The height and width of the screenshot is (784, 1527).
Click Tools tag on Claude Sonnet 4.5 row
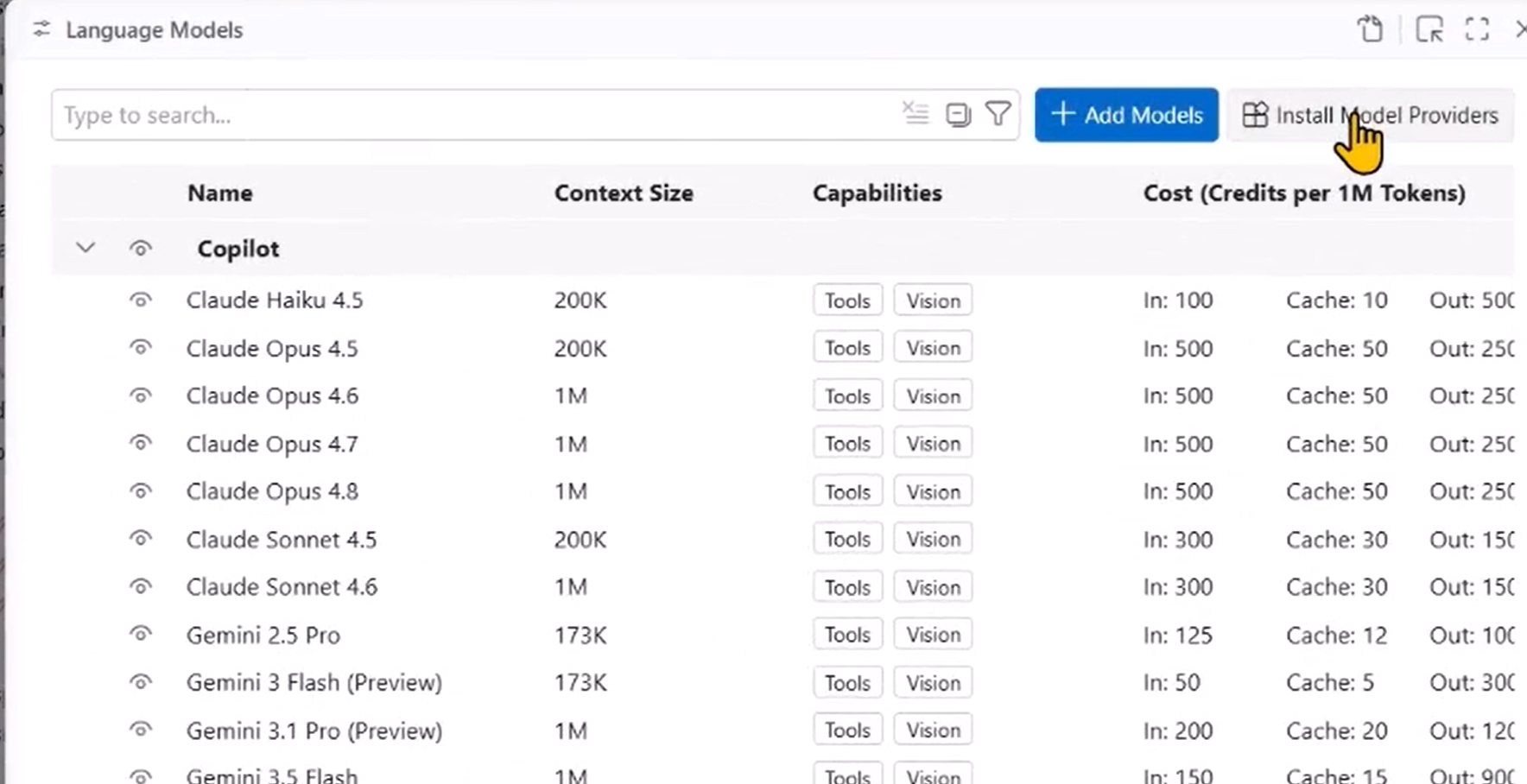(847, 540)
